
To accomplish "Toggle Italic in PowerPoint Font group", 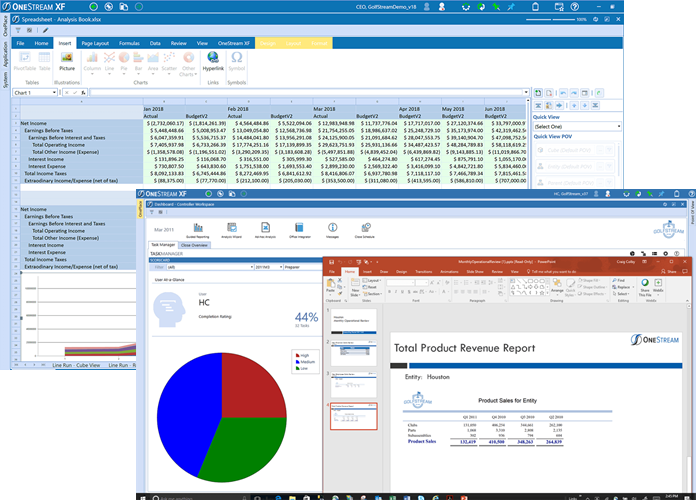I will [x=396, y=292].
